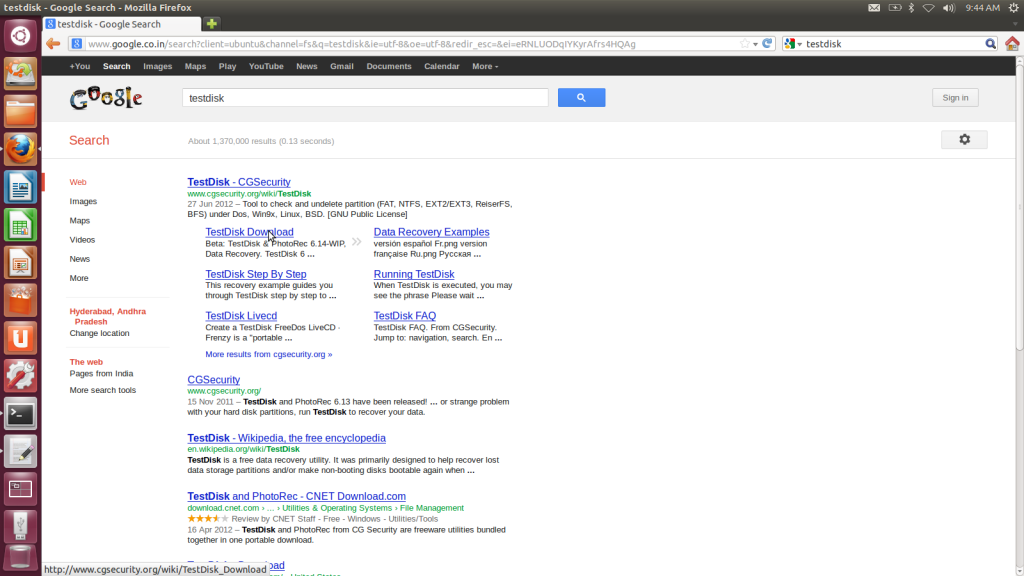Screen dimensions: 1024x576
Task: Open LibreOffice Calc from launcher
Action: pyautogui.click(x=20, y=225)
